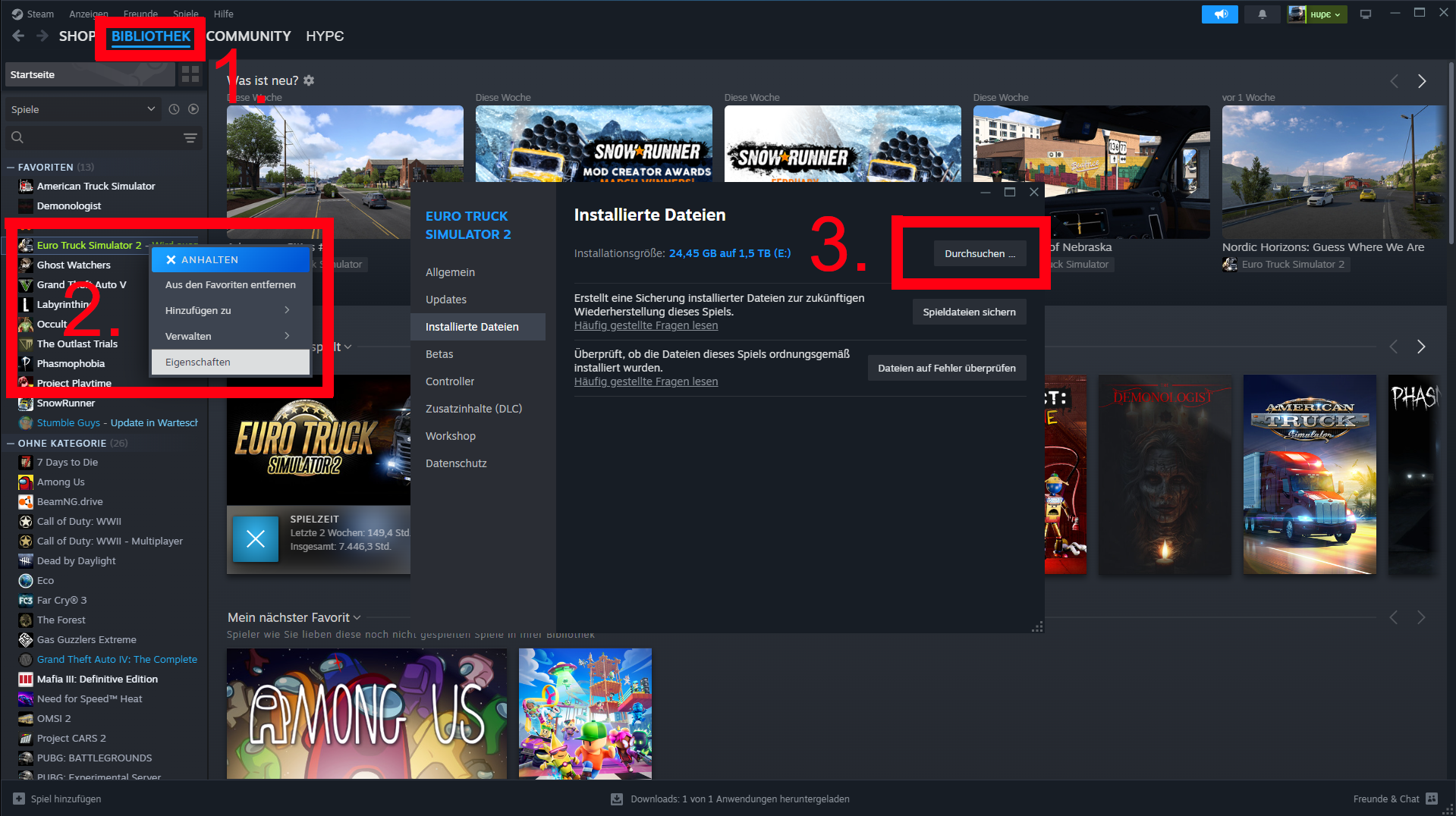Viewport: 1456px width, 816px height.
Task: Click the forward navigation arrow
Action: [42, 36]
